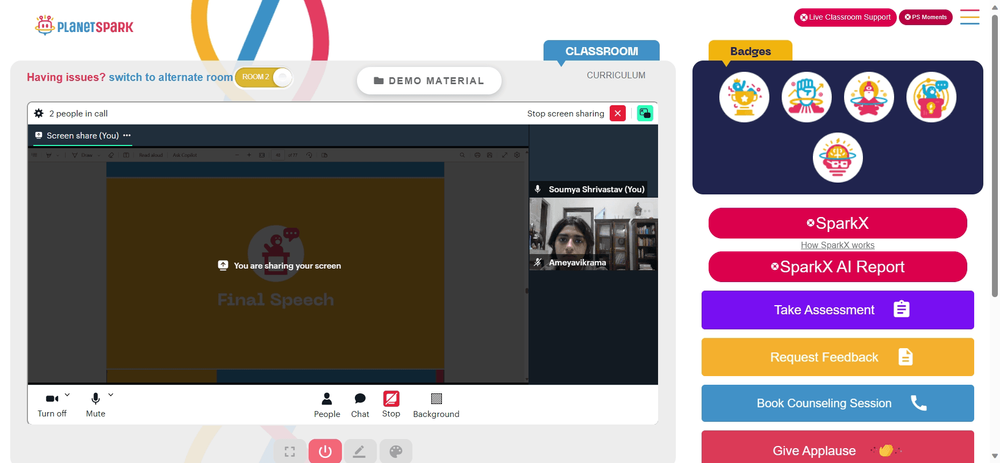Open the tricolor hamburger menu

(x=969, y=17)
